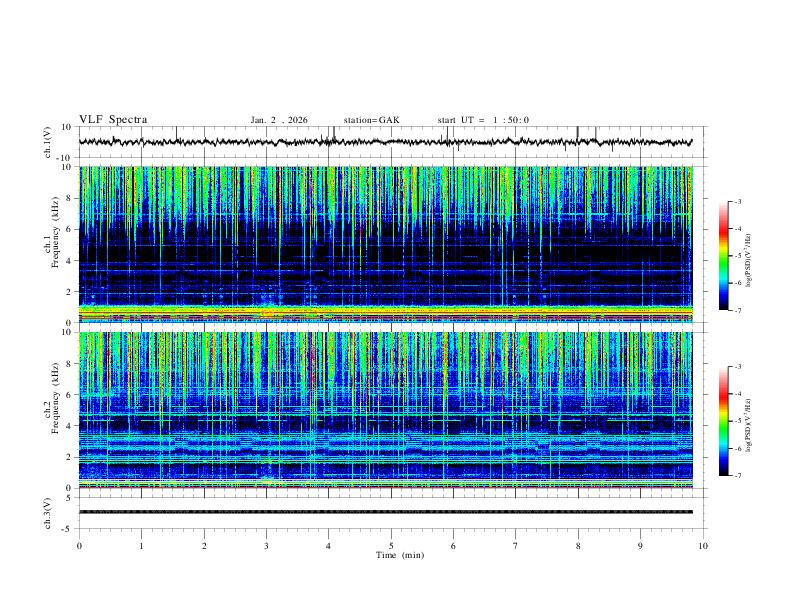Viewport: 792px width, 612px height.
Task: Click the ch.1 spectrogram color bar
Action: point(724,256)
